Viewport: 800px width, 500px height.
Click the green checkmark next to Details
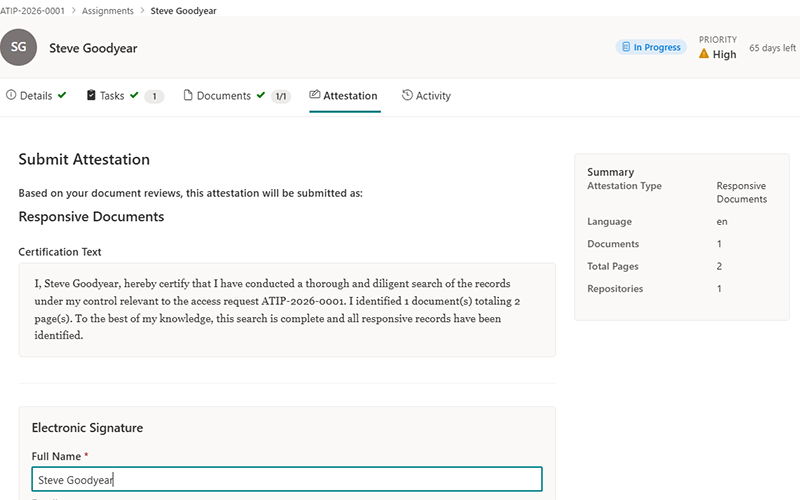click(x=62, y=96)
